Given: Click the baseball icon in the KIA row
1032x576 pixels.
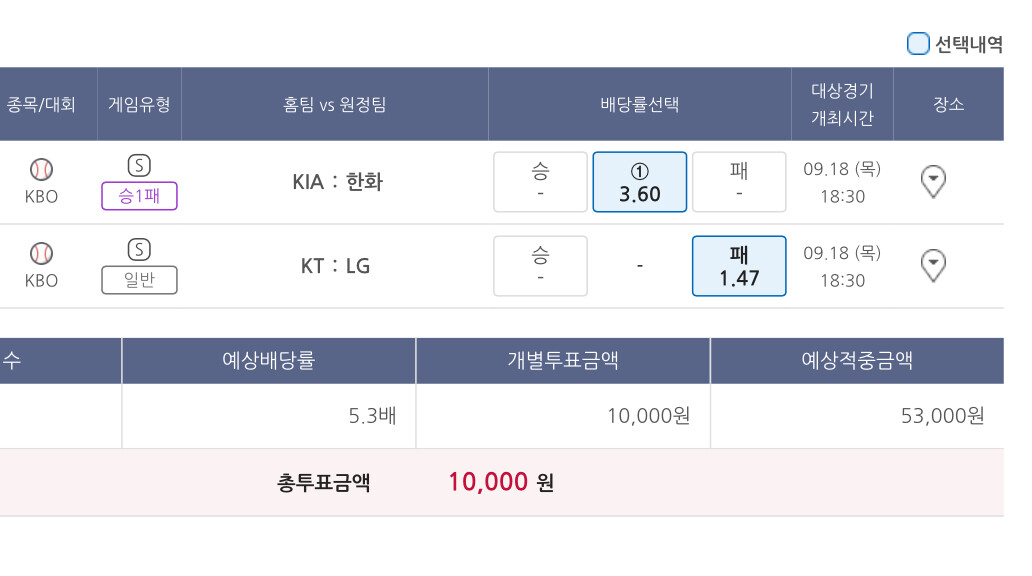Looking at the screenshot, I should (x=41, y=169).
